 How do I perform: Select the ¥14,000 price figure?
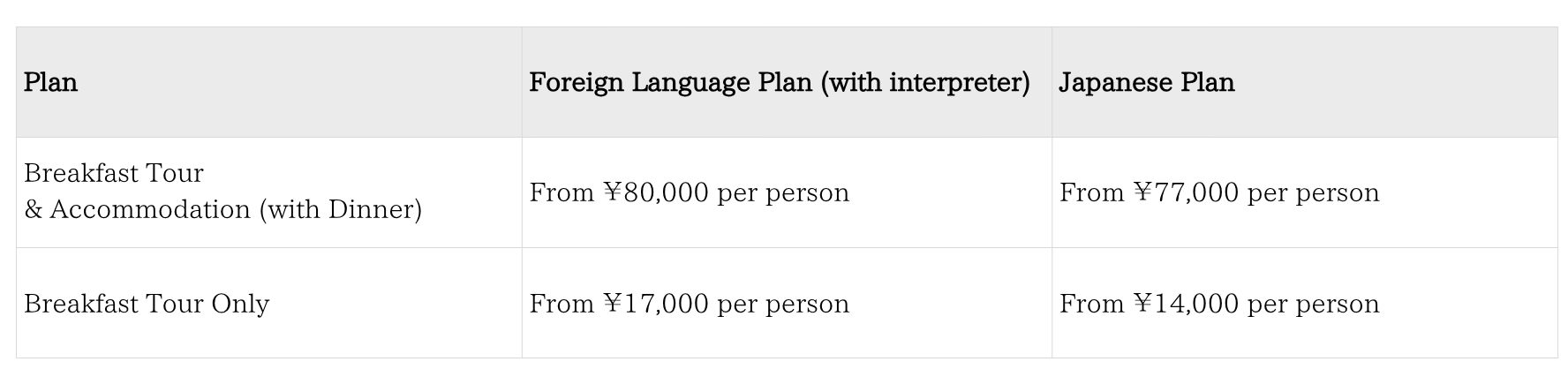click(1187, 304)
